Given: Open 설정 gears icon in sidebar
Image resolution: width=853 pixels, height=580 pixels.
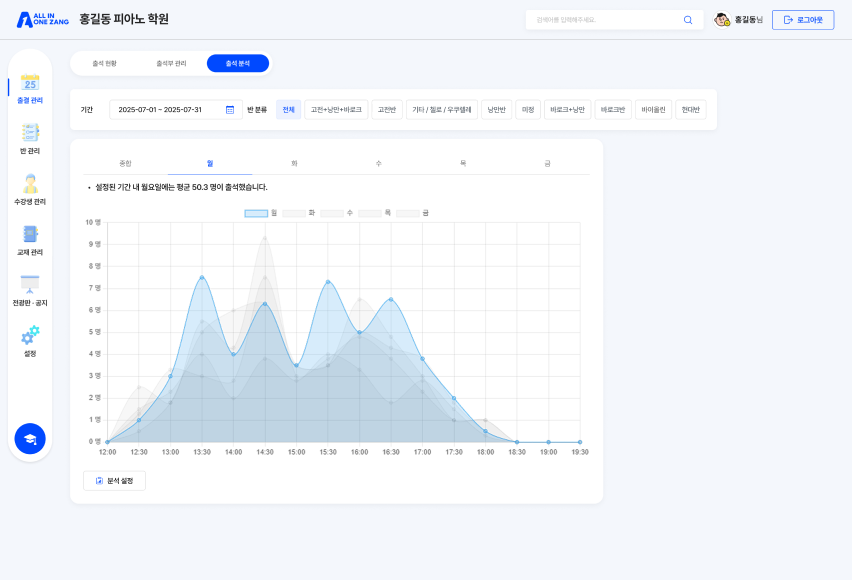Looking at the screenshot, I should pyautogui.click(x=30, y=335).
